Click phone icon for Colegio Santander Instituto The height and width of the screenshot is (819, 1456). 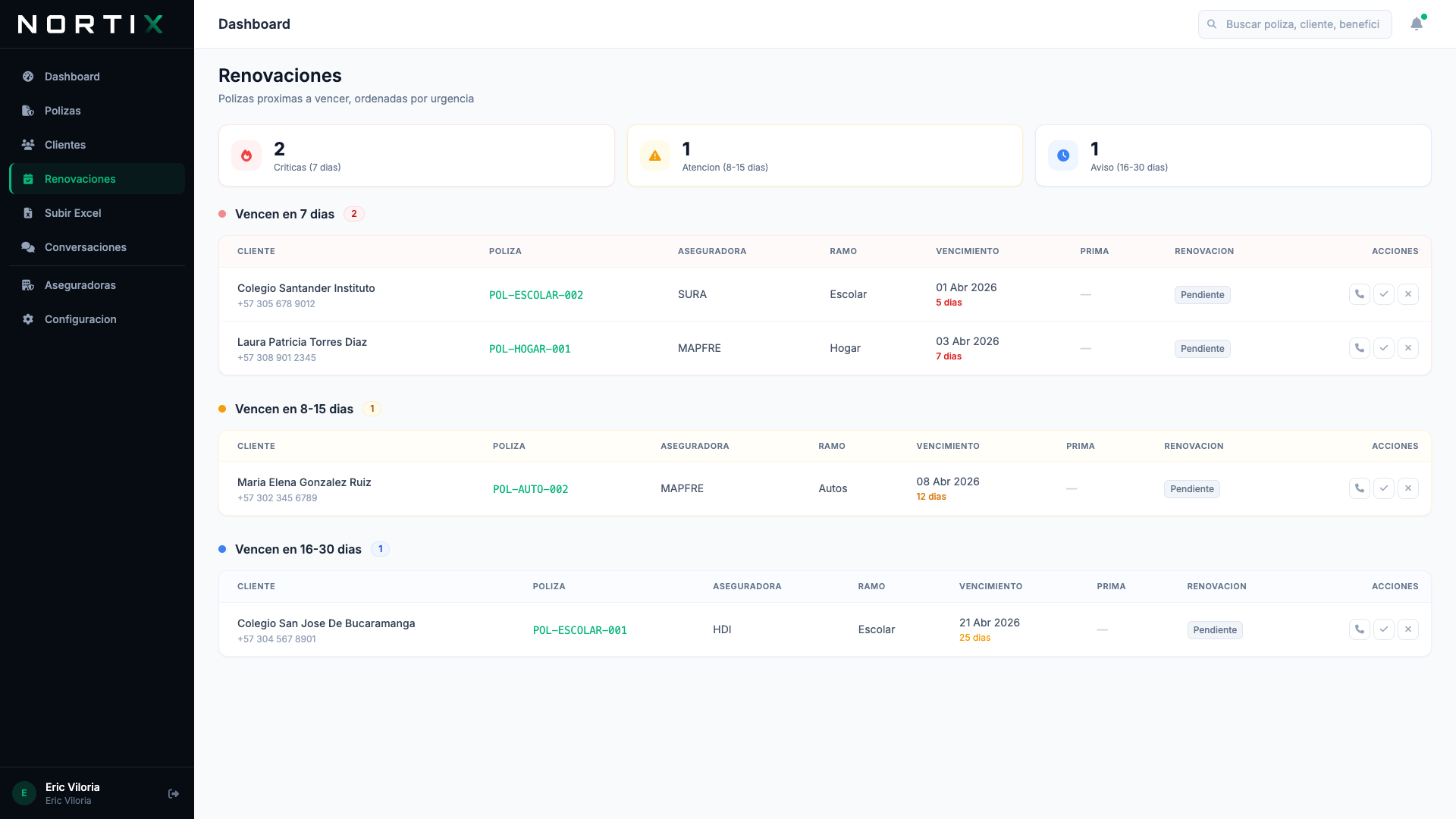[1359, 294]
